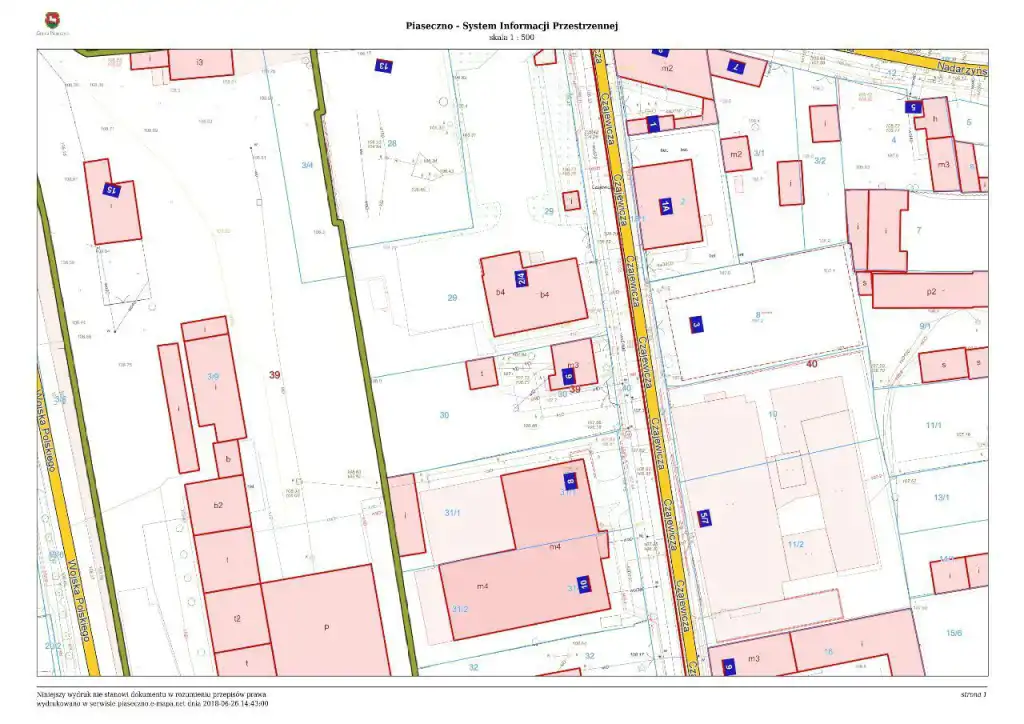Click the blue address marker 5/7
1024x724 pixels.
[x=704, y=518]
